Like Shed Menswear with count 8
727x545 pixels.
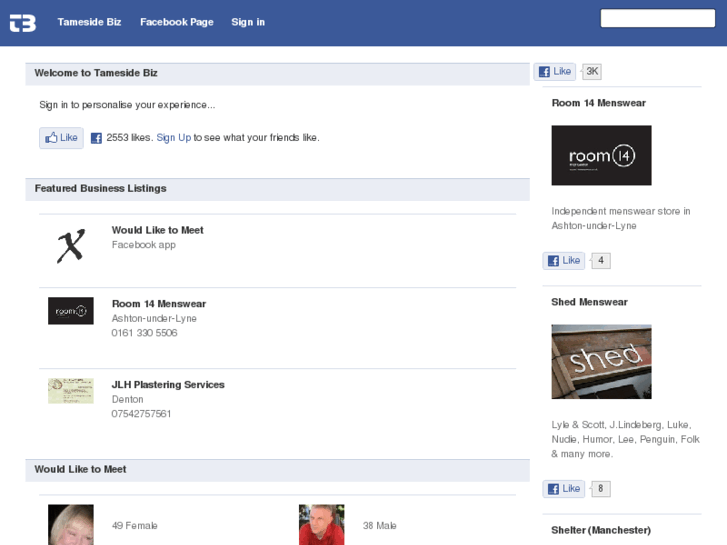(564, 489)
